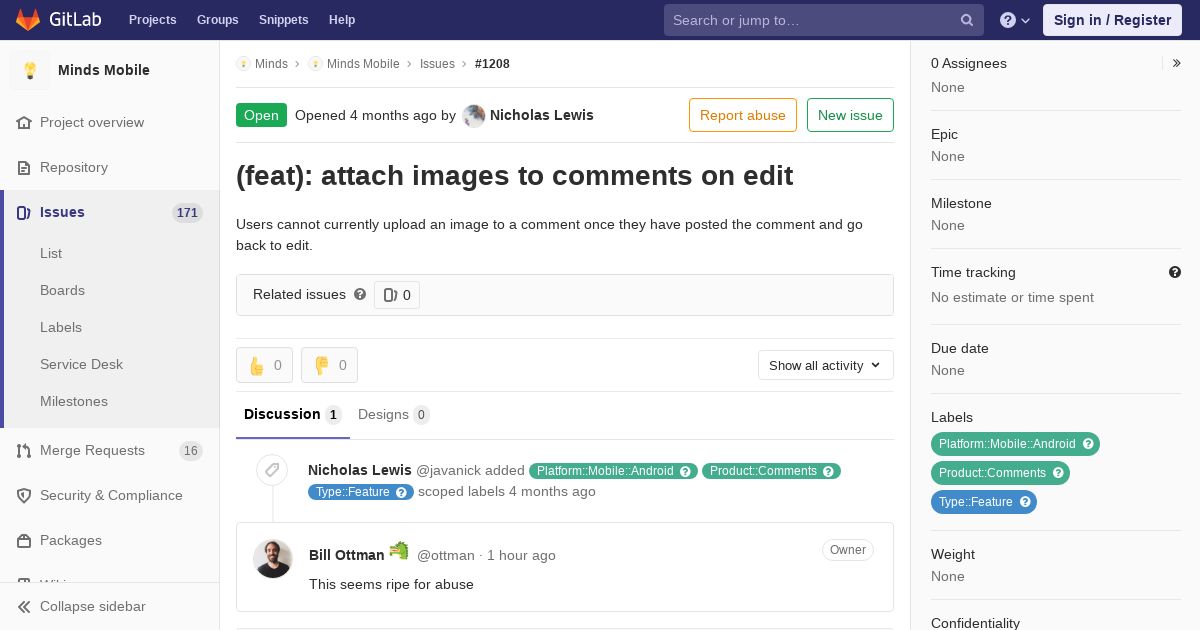Viewport: 1200px width, 630px height.
Task: Open the Milestones link
Action: point(74,401)
